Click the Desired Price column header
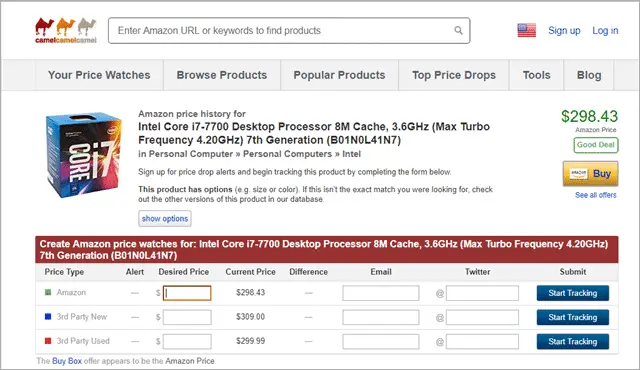640x370 pixels. (x=184, y=272)
